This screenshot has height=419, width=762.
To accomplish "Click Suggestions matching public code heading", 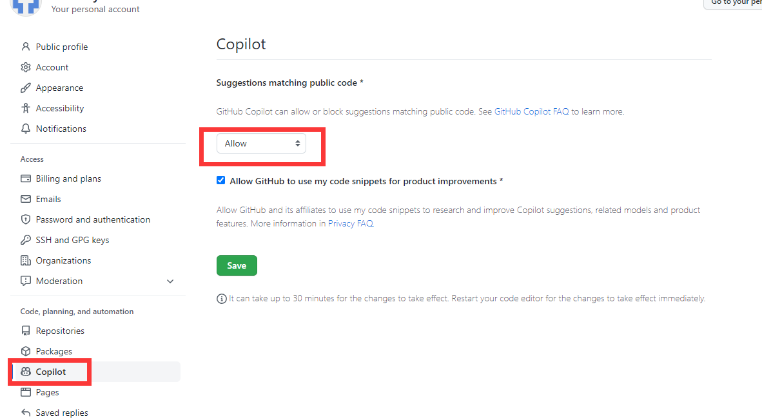I will (290, 83).
